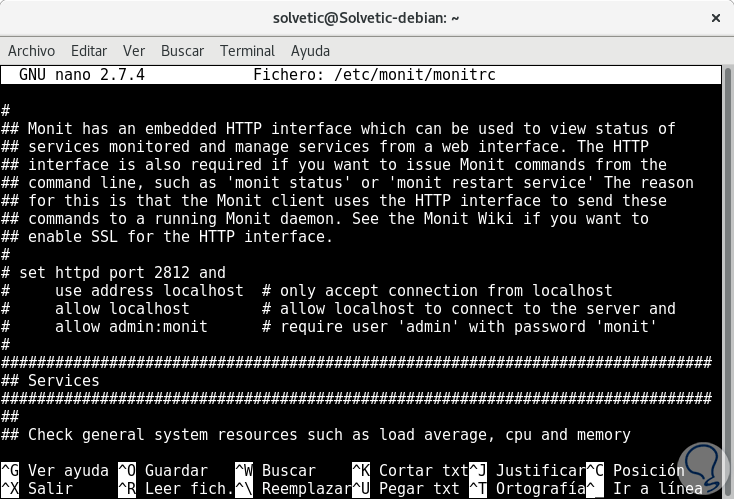Click the 'Fichero: /etc/monit/monitrc' header text

[374, 74]
